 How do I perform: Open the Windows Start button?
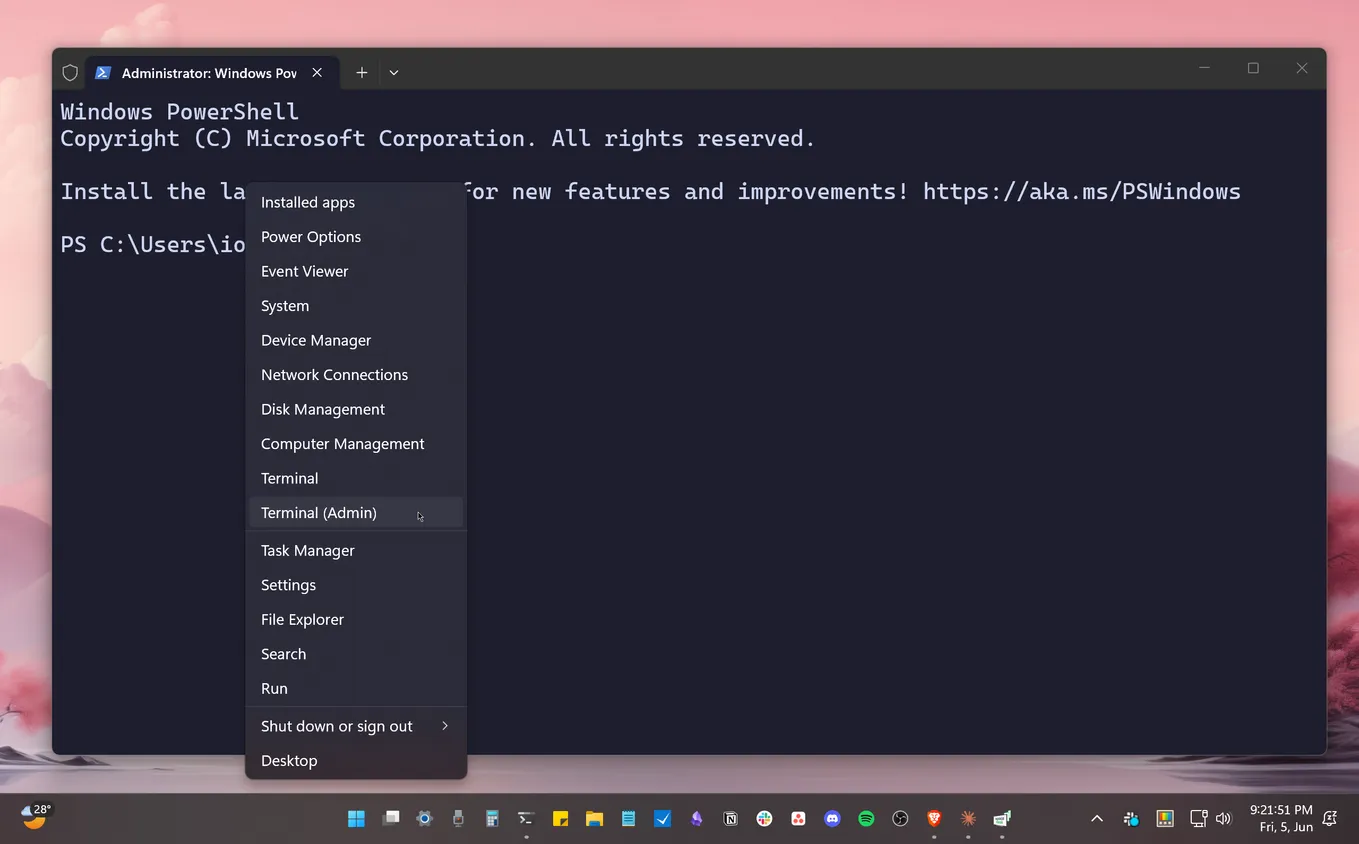[356, 819]
